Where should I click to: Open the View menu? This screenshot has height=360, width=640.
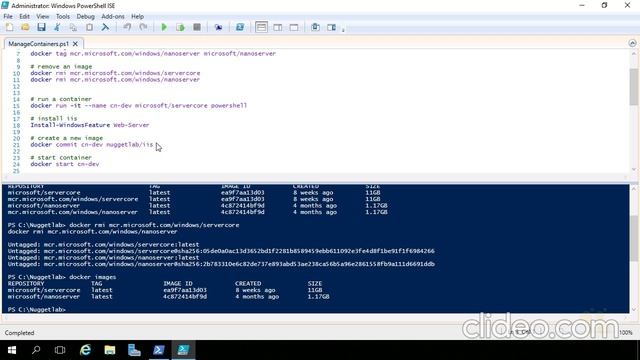coord(42,16)
